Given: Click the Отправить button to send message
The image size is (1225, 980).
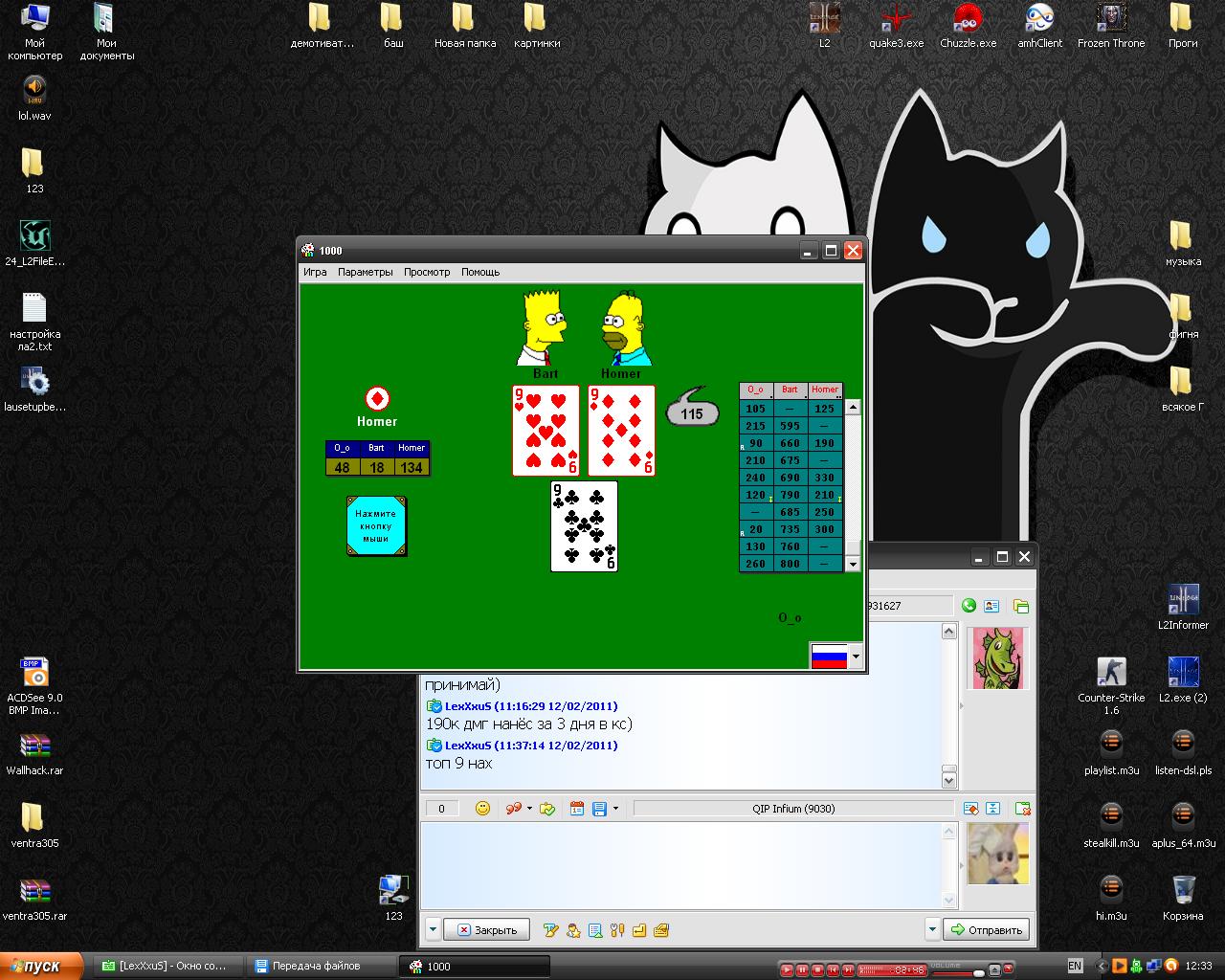Looking at the screenshot, I should pos(987,929).
